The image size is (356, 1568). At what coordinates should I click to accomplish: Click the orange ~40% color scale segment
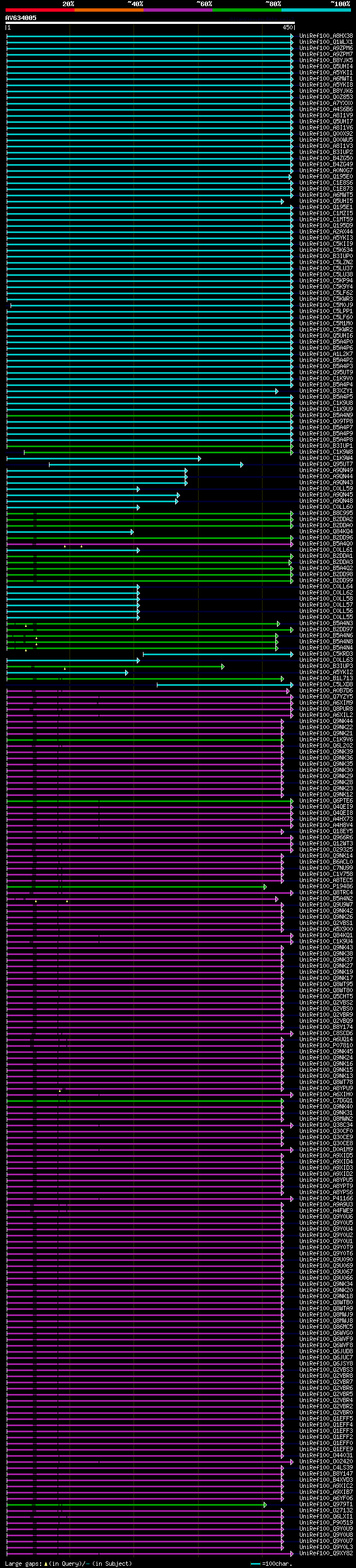pos(109,10)
